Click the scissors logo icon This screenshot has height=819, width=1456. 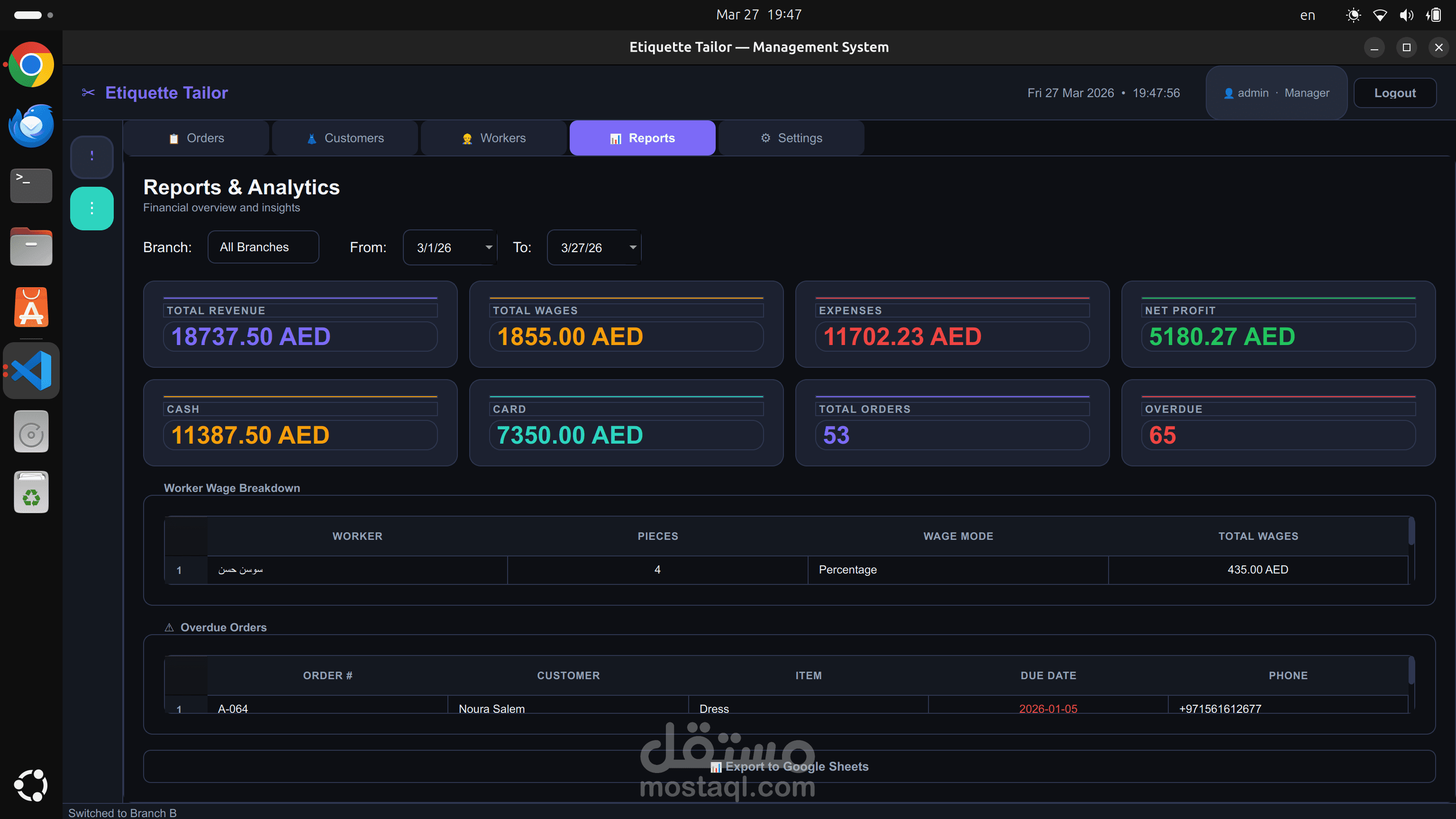(88, 92)
